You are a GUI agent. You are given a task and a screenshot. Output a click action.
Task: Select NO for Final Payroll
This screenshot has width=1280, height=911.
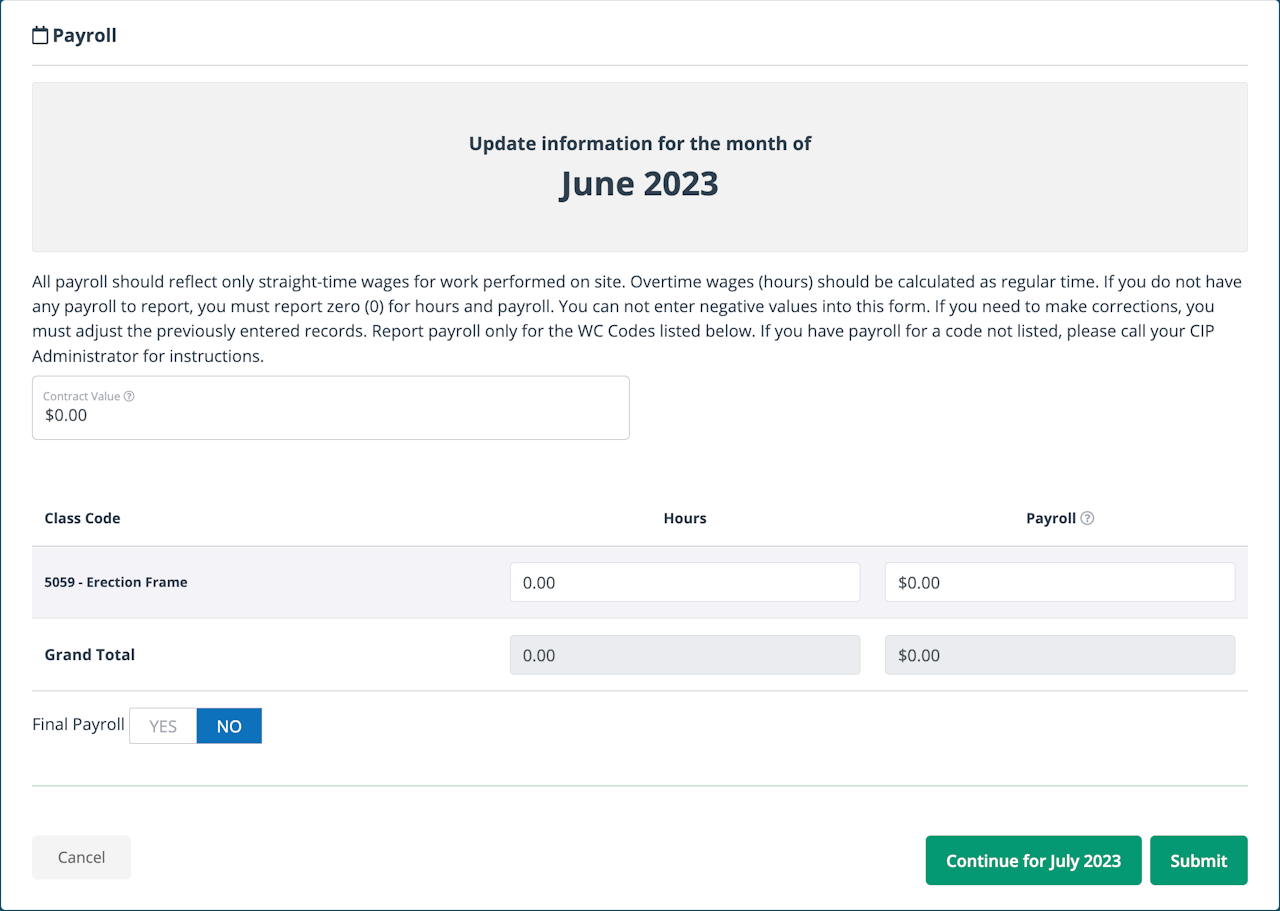(229, 726)
